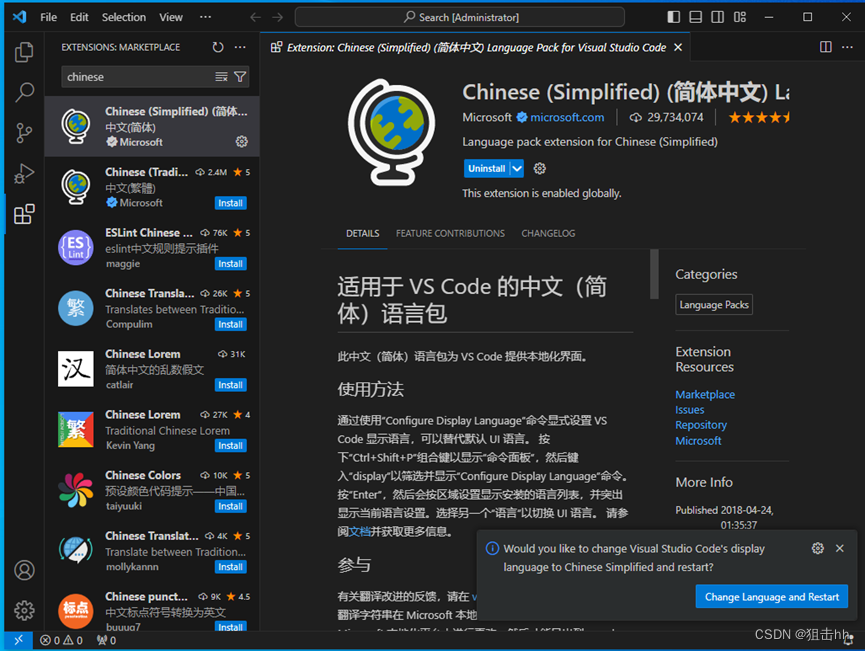
Task: Open the Search view in activity bar
Action: (24, 92)
